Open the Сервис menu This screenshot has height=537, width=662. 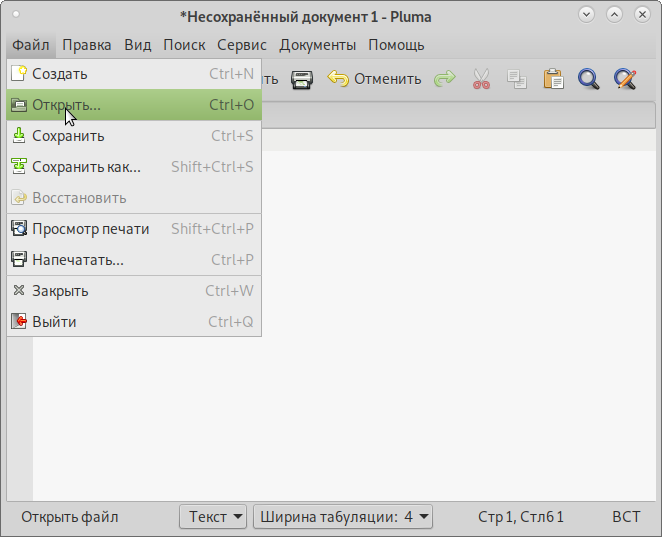[x=242, y=45]
